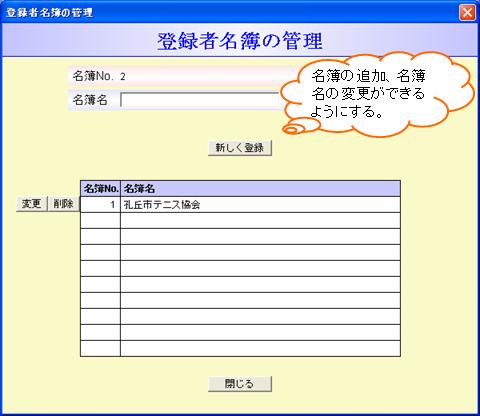Screen dimensions: 480x416
Task: Click the 変更 button beside row 1
Action: [32, 204]
